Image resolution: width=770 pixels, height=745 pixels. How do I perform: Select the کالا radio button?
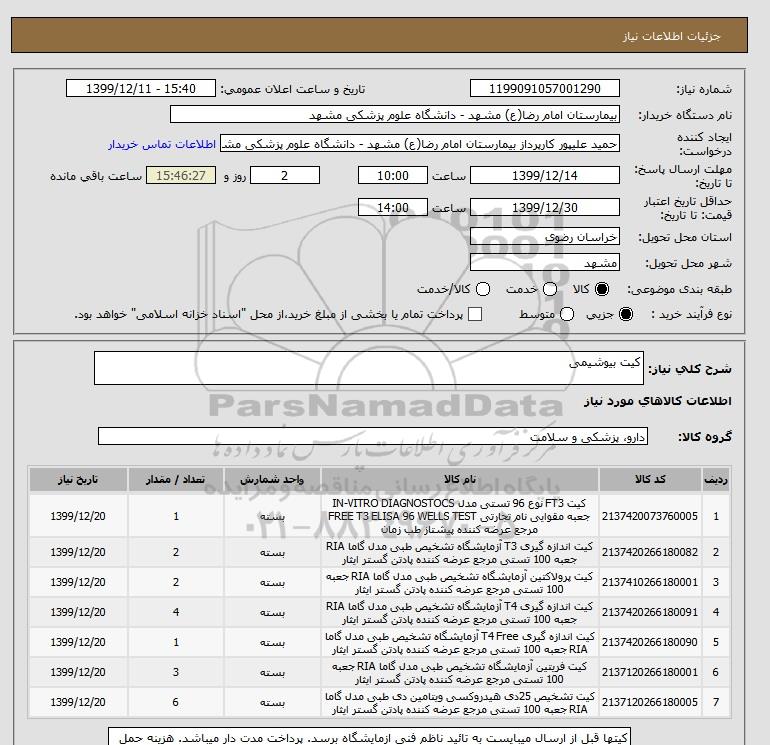602,289
